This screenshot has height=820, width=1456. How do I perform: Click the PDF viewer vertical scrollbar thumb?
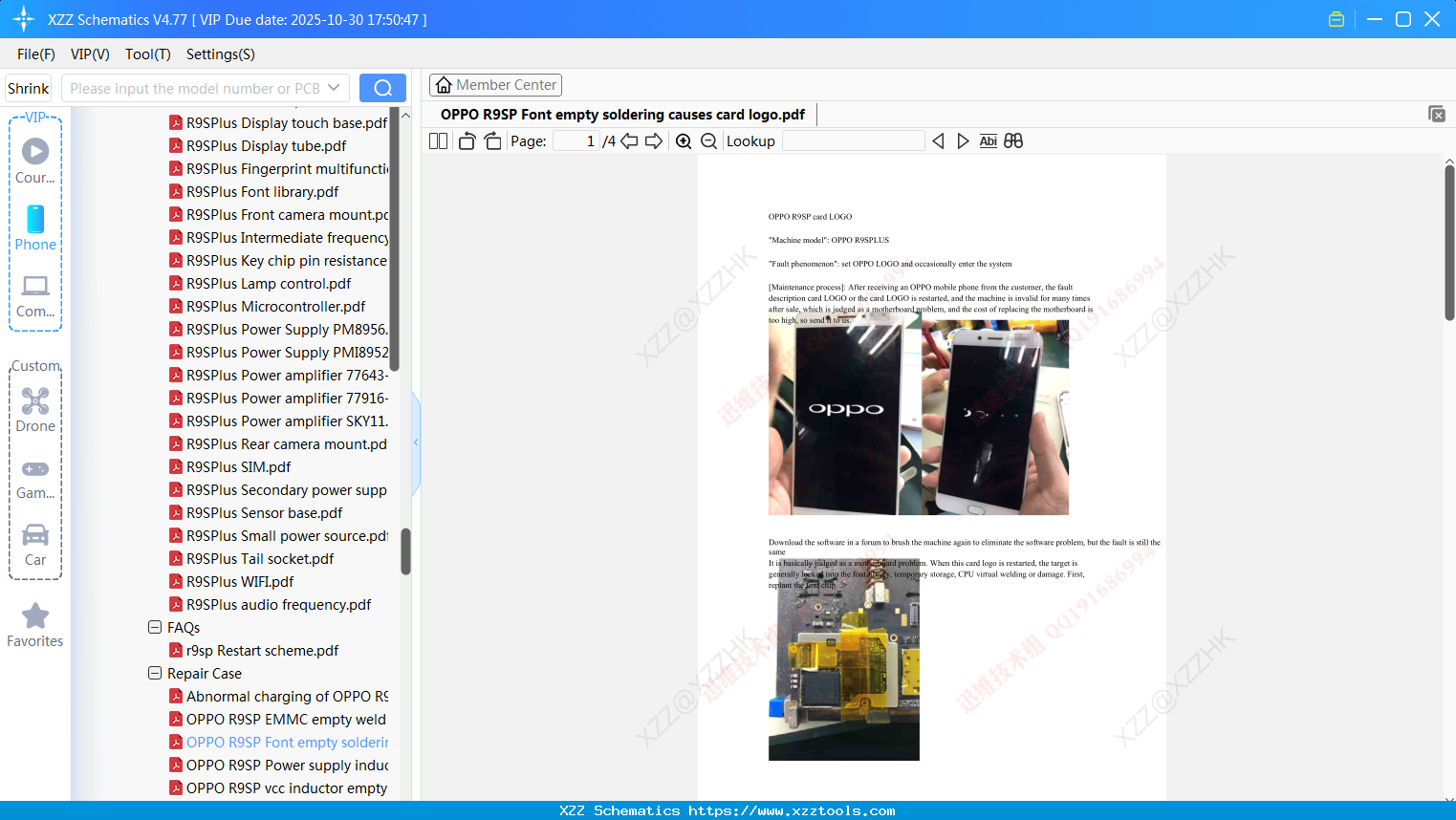tap(1449, 243)
